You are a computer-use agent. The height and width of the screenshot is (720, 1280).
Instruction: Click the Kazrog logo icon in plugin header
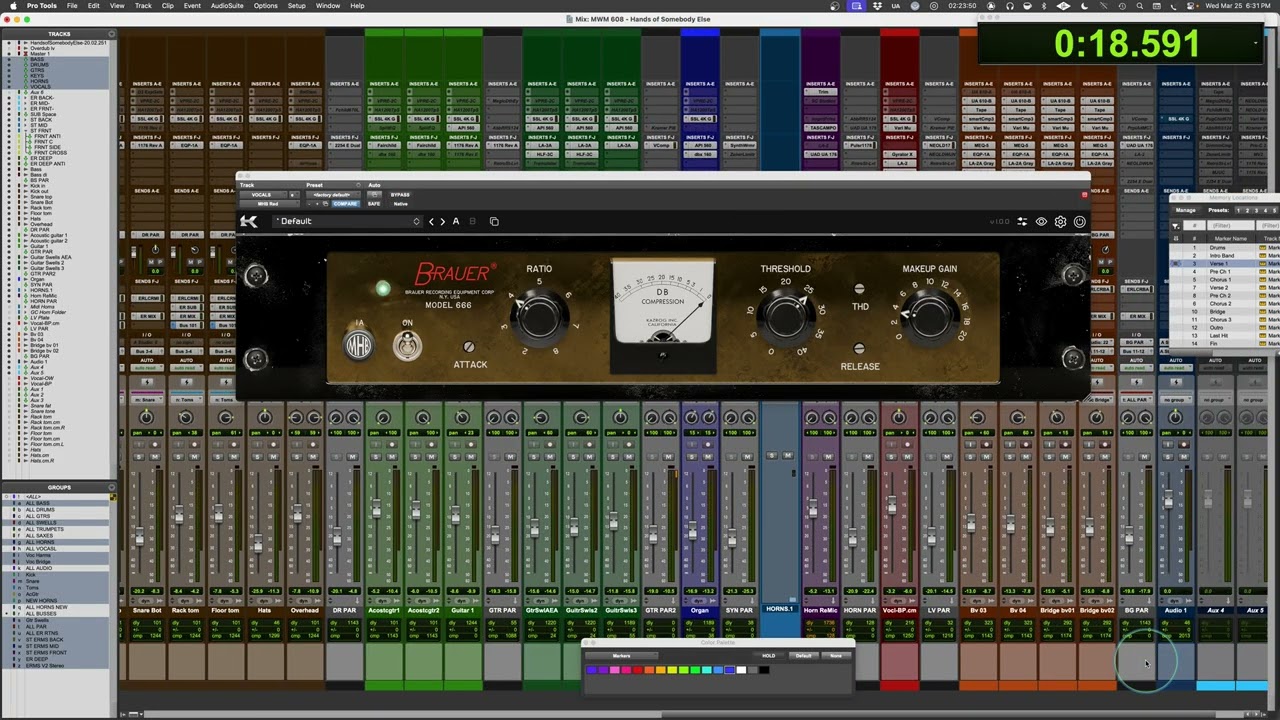point(249,222)
